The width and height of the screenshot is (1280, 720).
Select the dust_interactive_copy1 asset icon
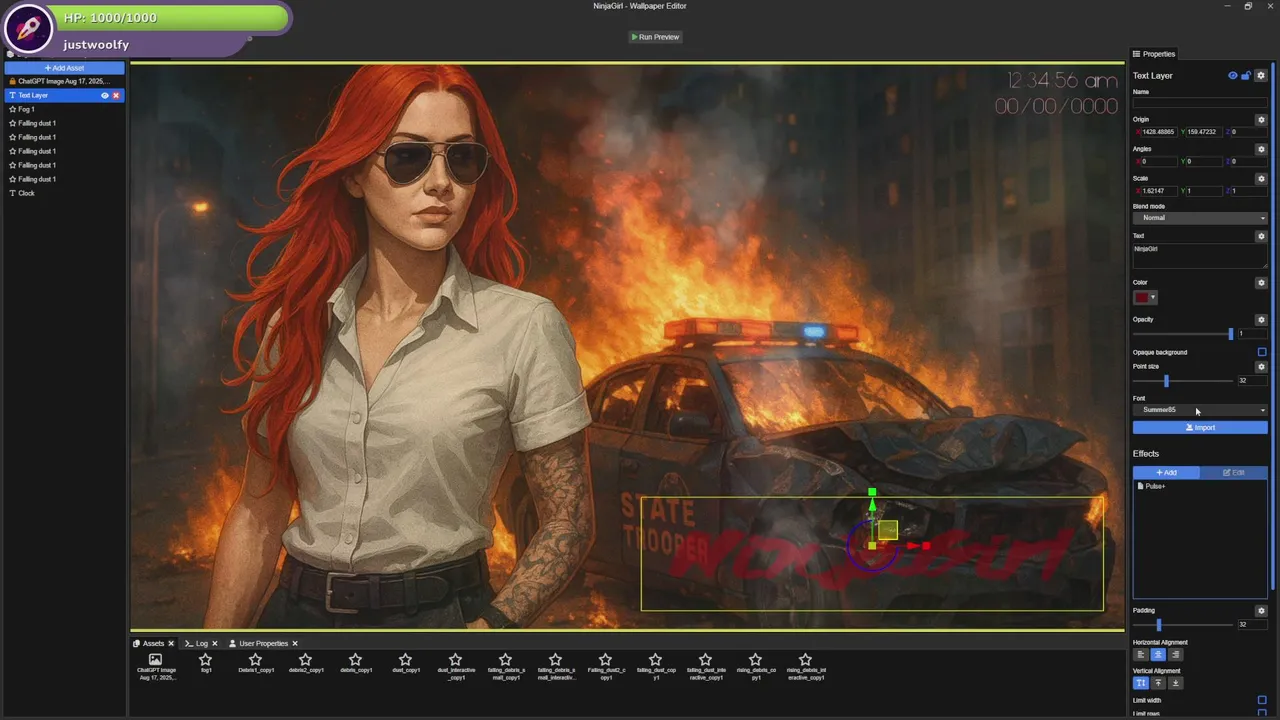455,660
